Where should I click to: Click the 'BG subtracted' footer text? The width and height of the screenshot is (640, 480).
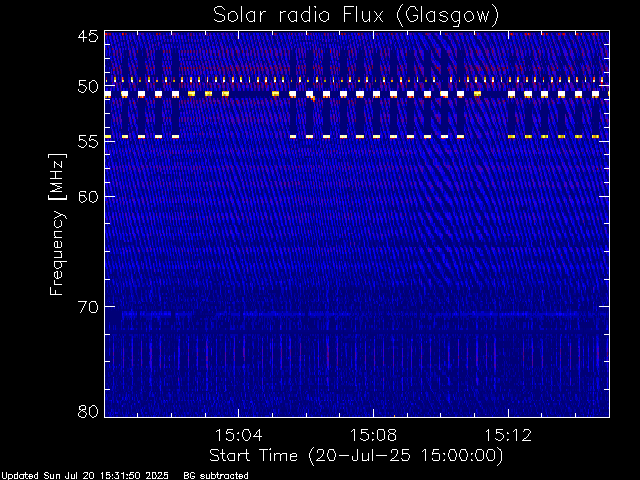216,476
